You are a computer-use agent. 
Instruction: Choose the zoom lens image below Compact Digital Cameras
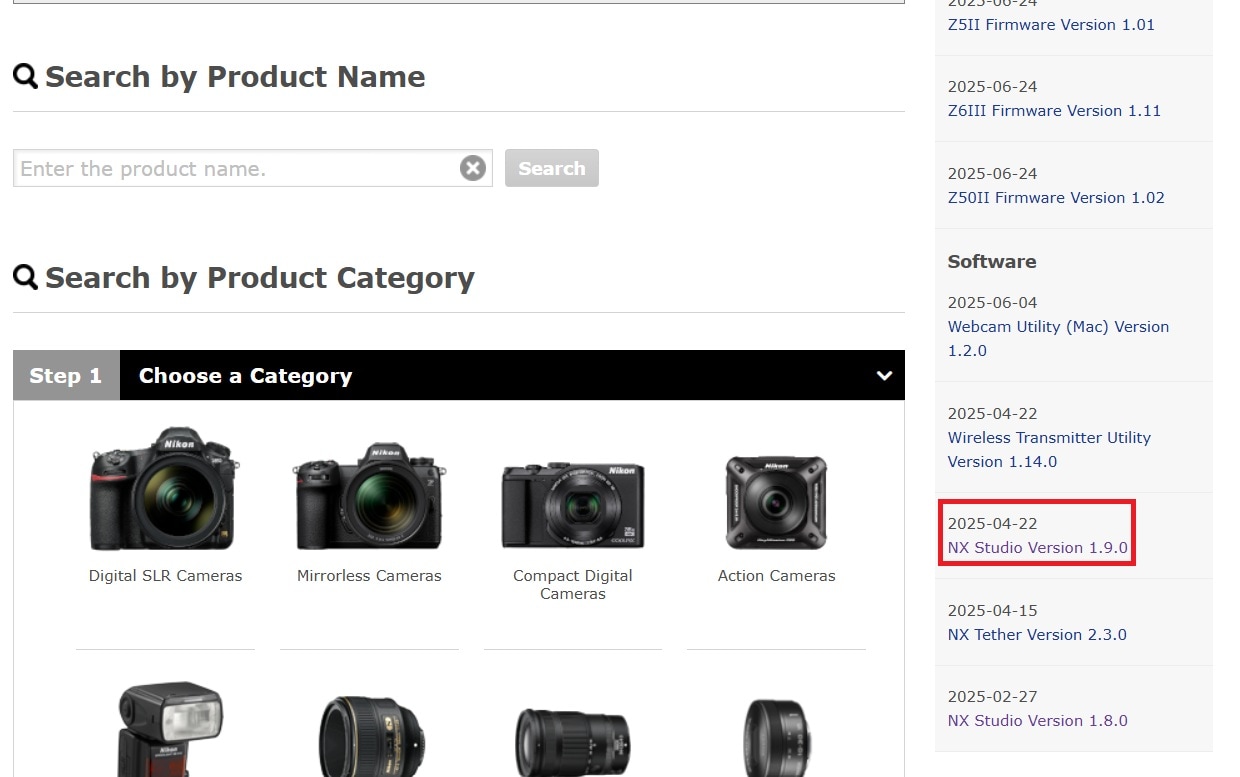click(x=573, y=741)
